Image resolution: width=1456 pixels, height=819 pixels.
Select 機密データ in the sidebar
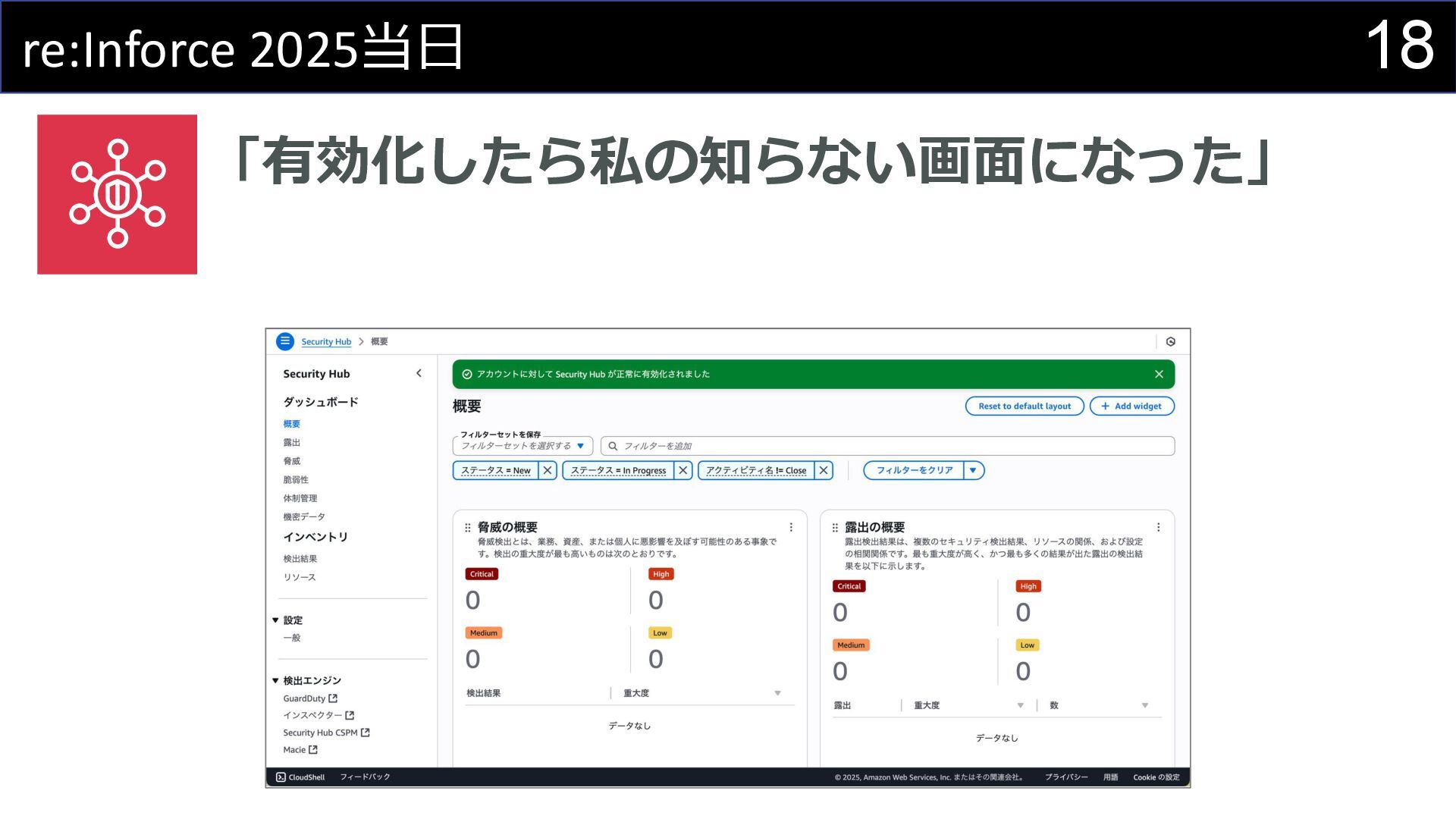pos(304,516)
